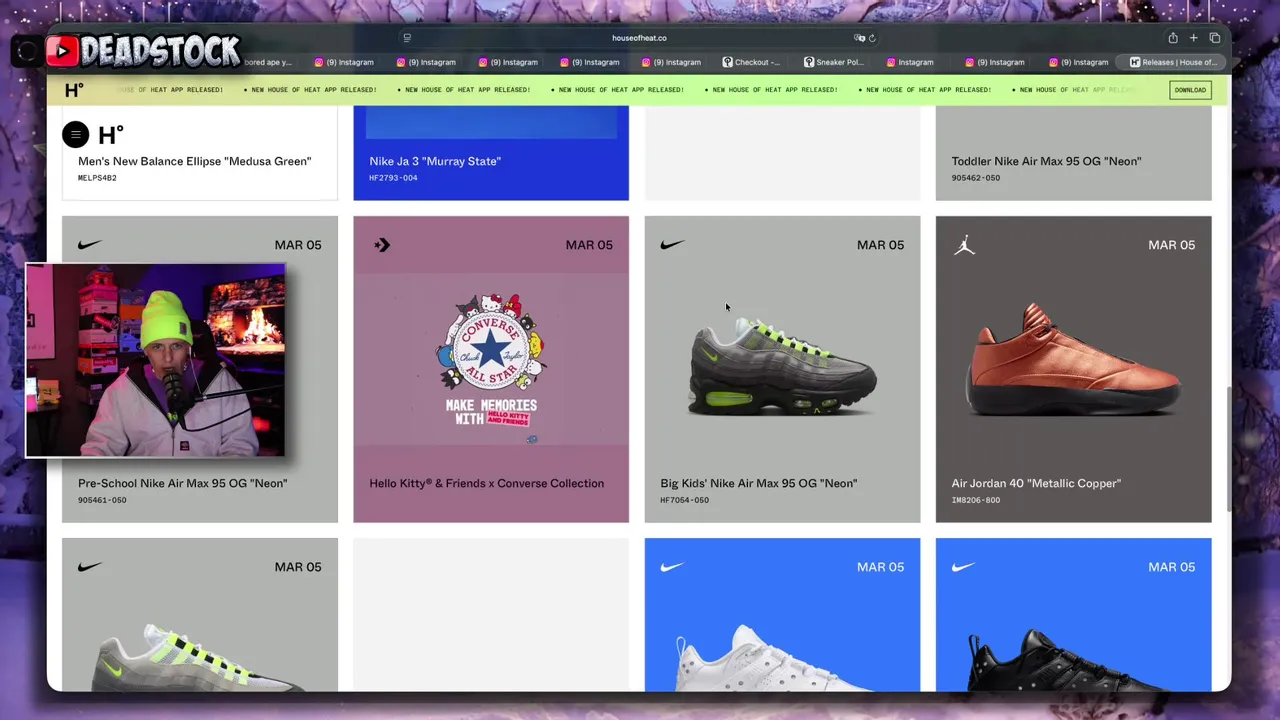The image size is (1280, 720).
Task: Switch to the Instagram tab without notification count
Action: coord(908,62)
